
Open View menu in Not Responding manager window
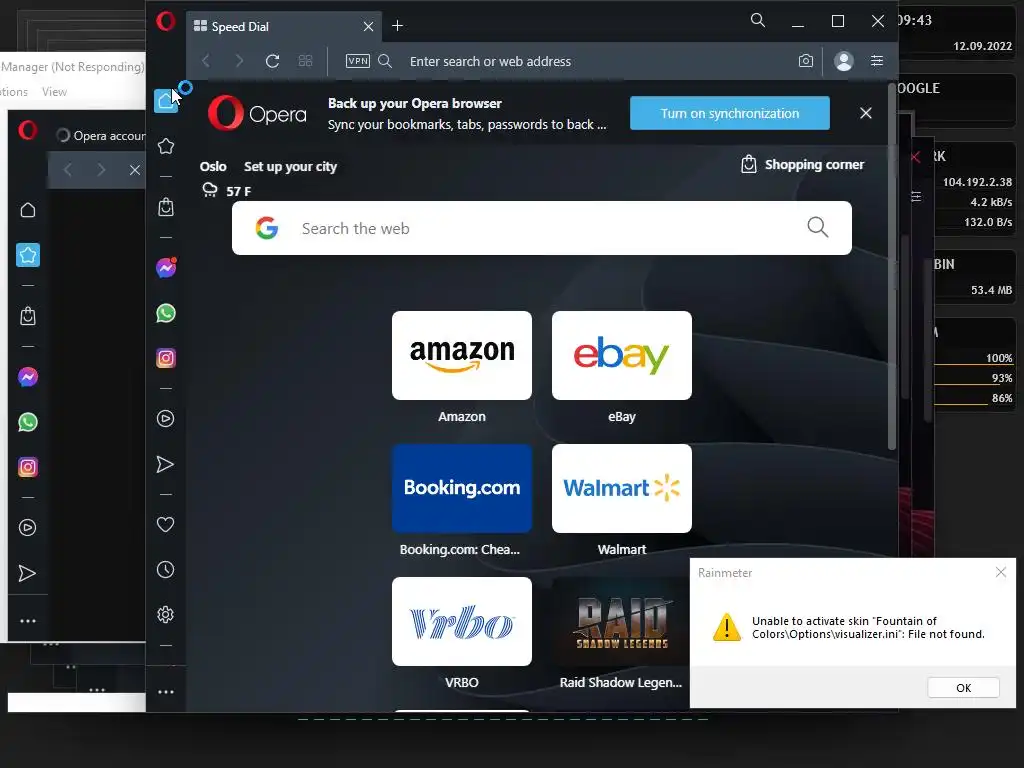[54, 92]
